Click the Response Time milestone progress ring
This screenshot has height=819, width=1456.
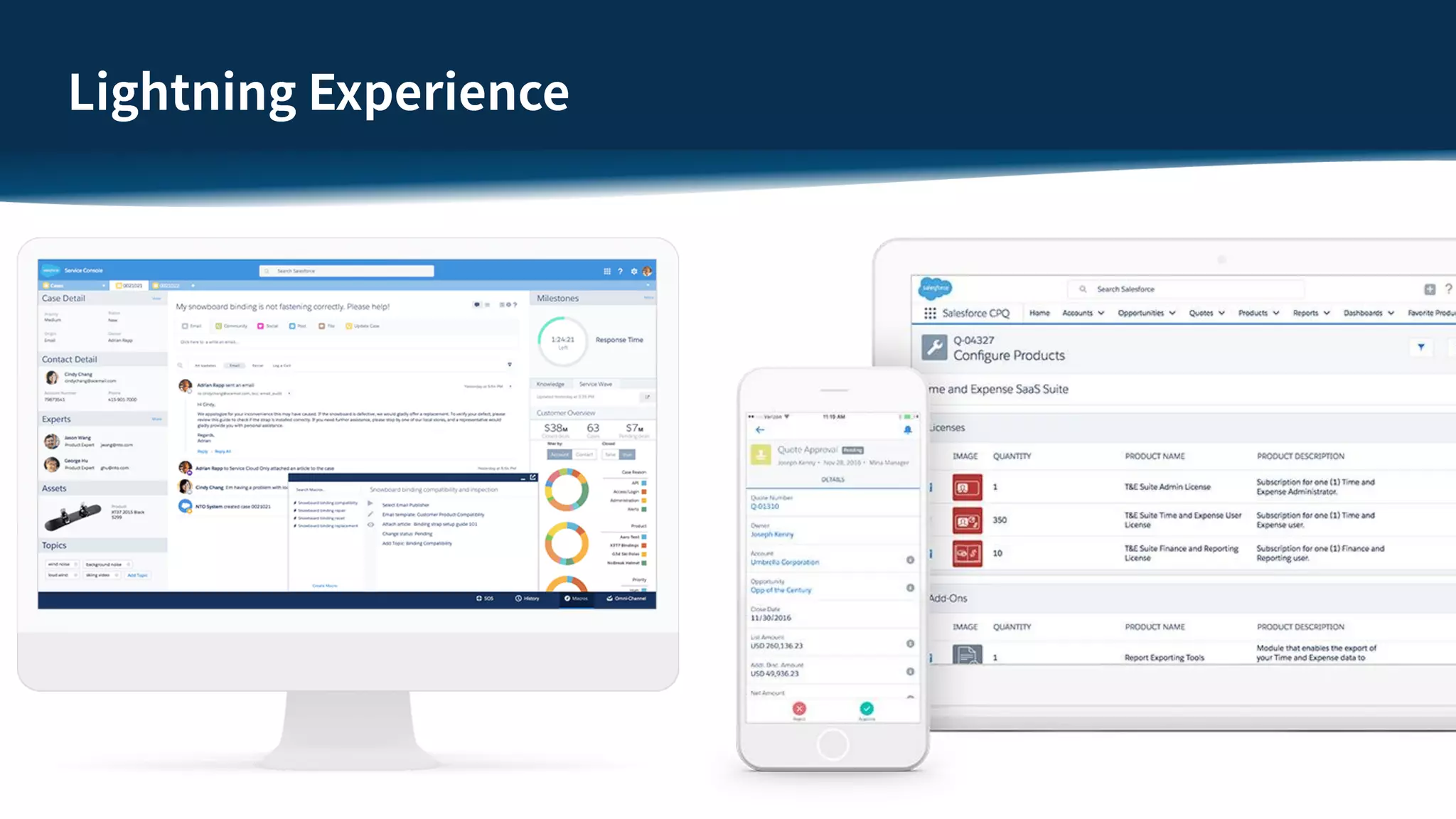562,341
